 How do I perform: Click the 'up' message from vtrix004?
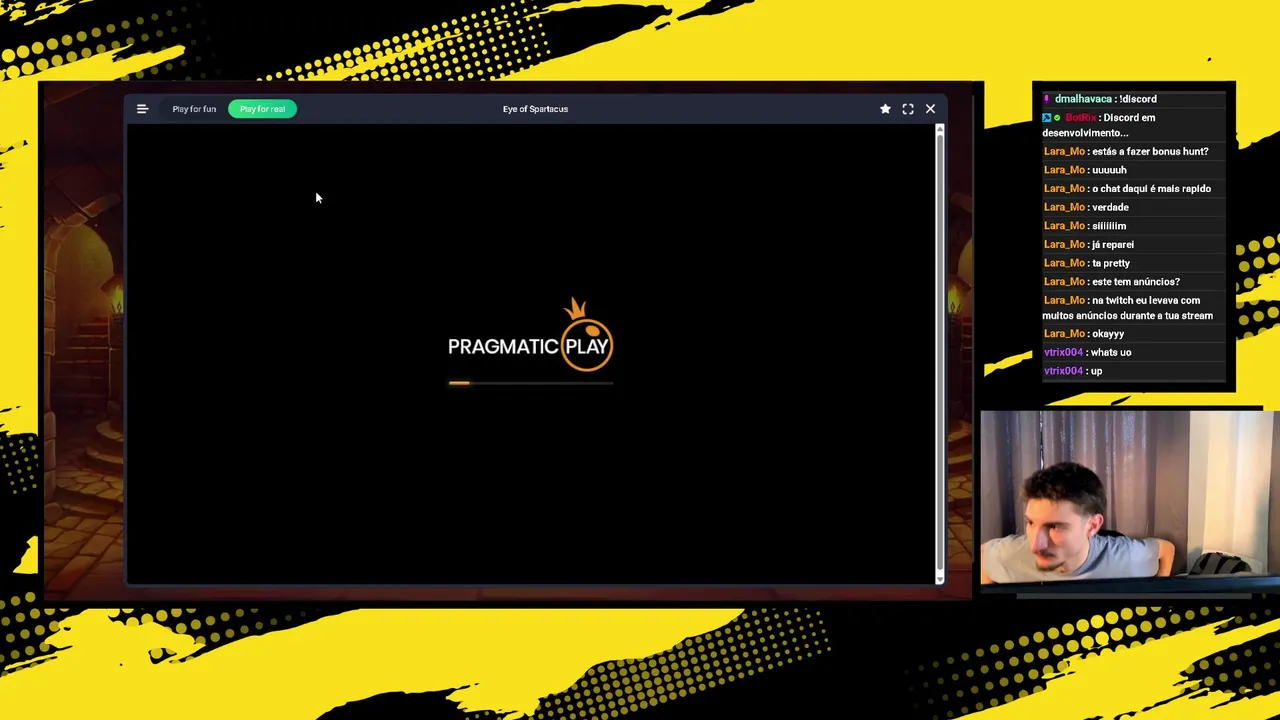[1096, 371]
